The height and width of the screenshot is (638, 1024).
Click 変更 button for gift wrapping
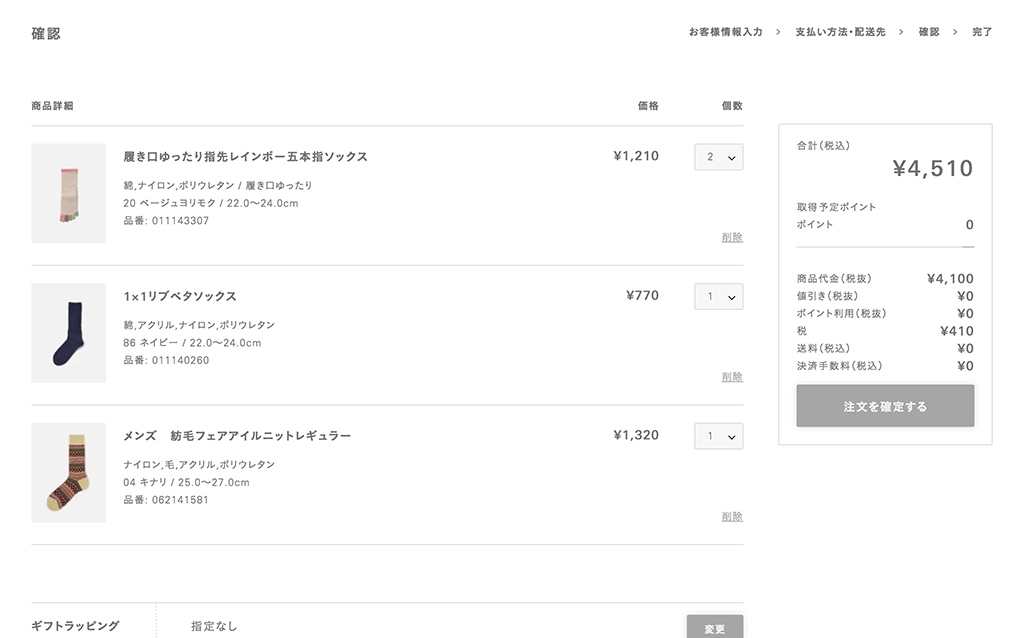[x=714, y=628]
